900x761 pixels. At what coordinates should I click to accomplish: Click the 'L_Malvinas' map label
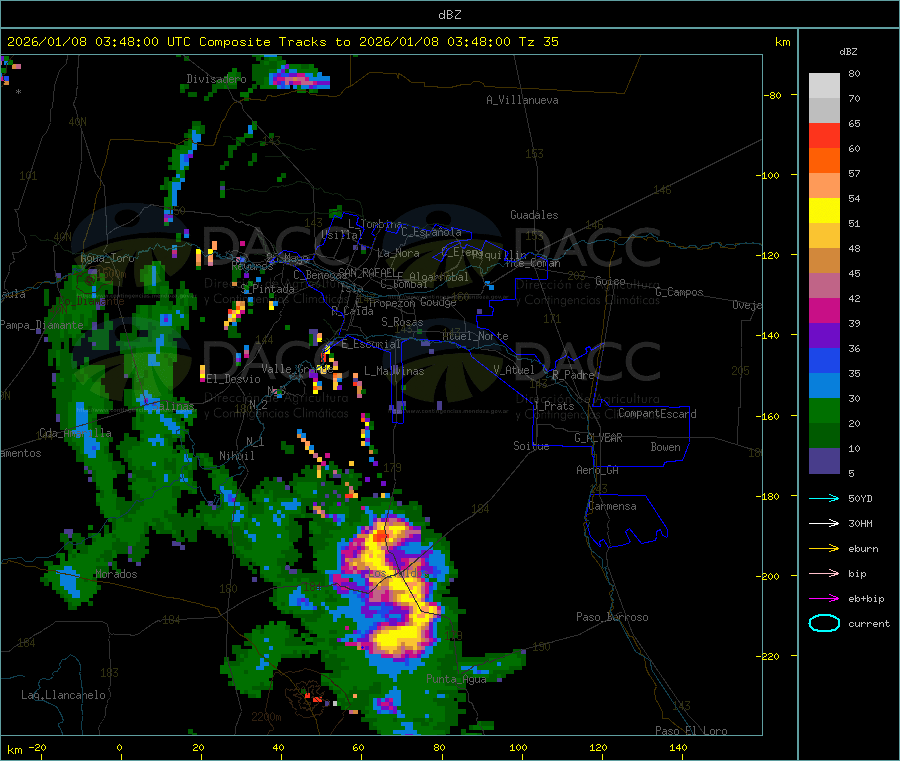pos(394,371)
